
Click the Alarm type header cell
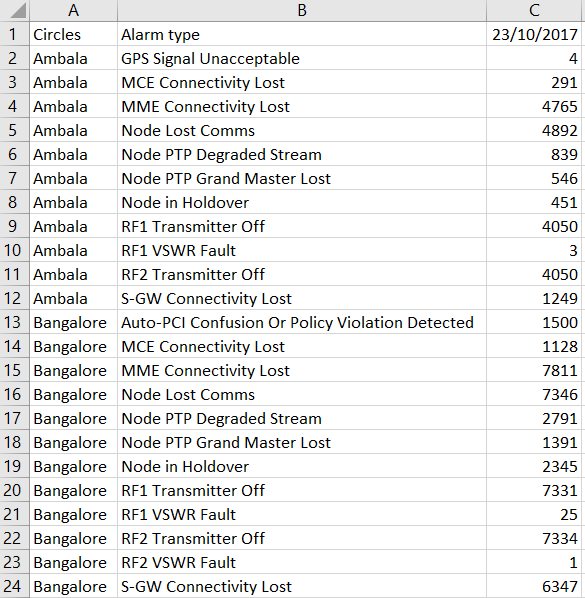click(x=302, y=34)
